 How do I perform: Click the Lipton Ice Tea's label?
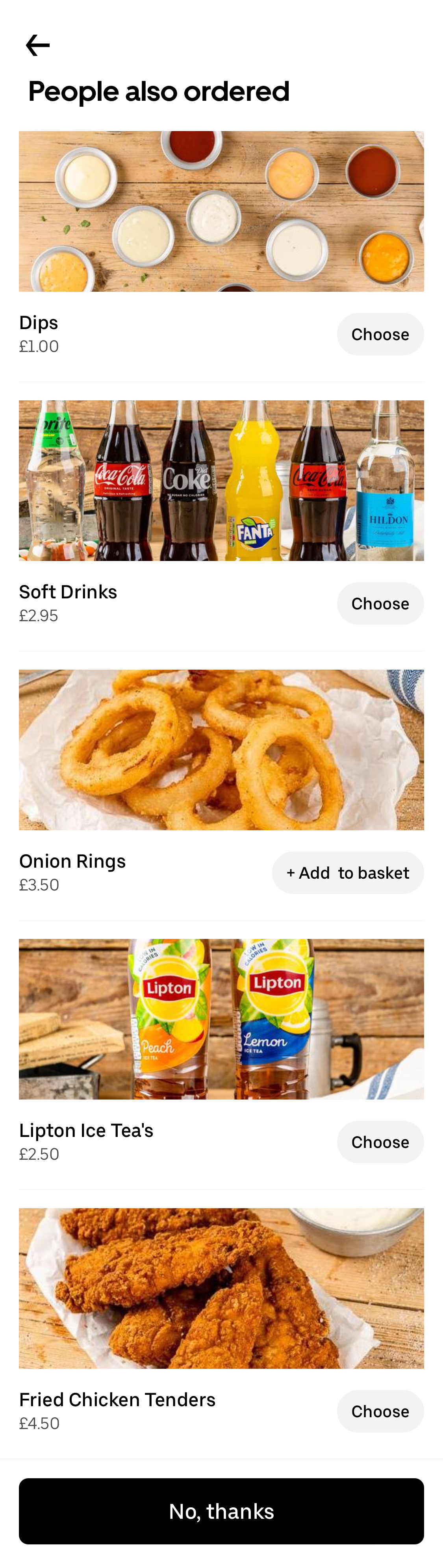pyautogui.click(x=86, y=1130)
